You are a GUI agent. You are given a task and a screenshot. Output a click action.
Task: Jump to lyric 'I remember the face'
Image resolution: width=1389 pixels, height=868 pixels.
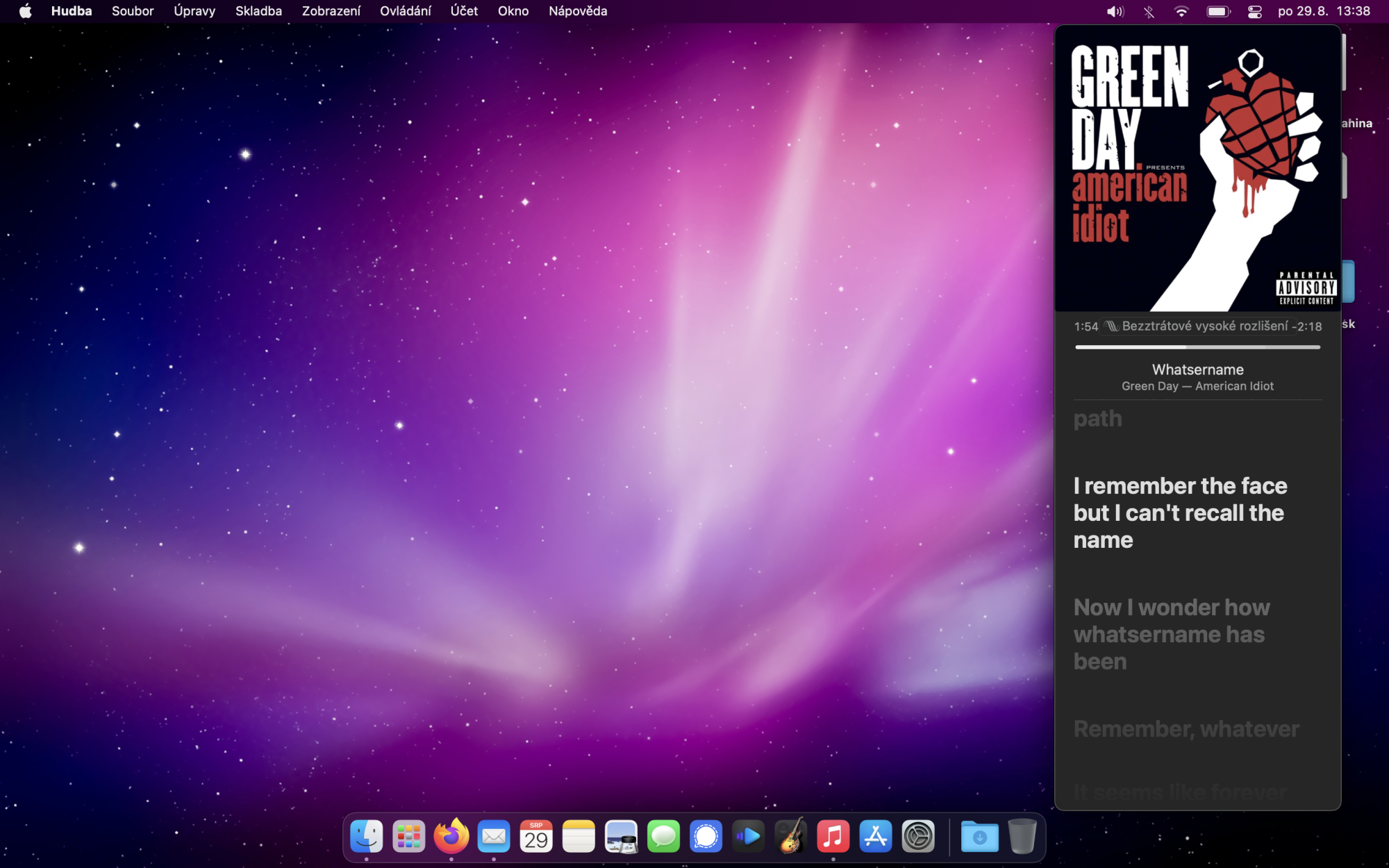click(x=1180, y=512)
